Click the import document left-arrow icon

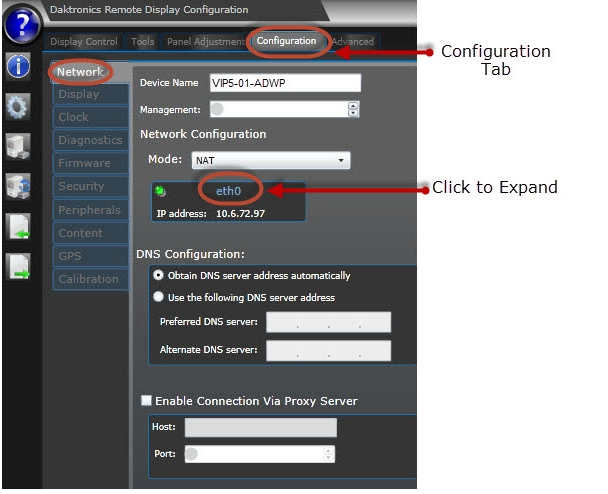[18, 226]
